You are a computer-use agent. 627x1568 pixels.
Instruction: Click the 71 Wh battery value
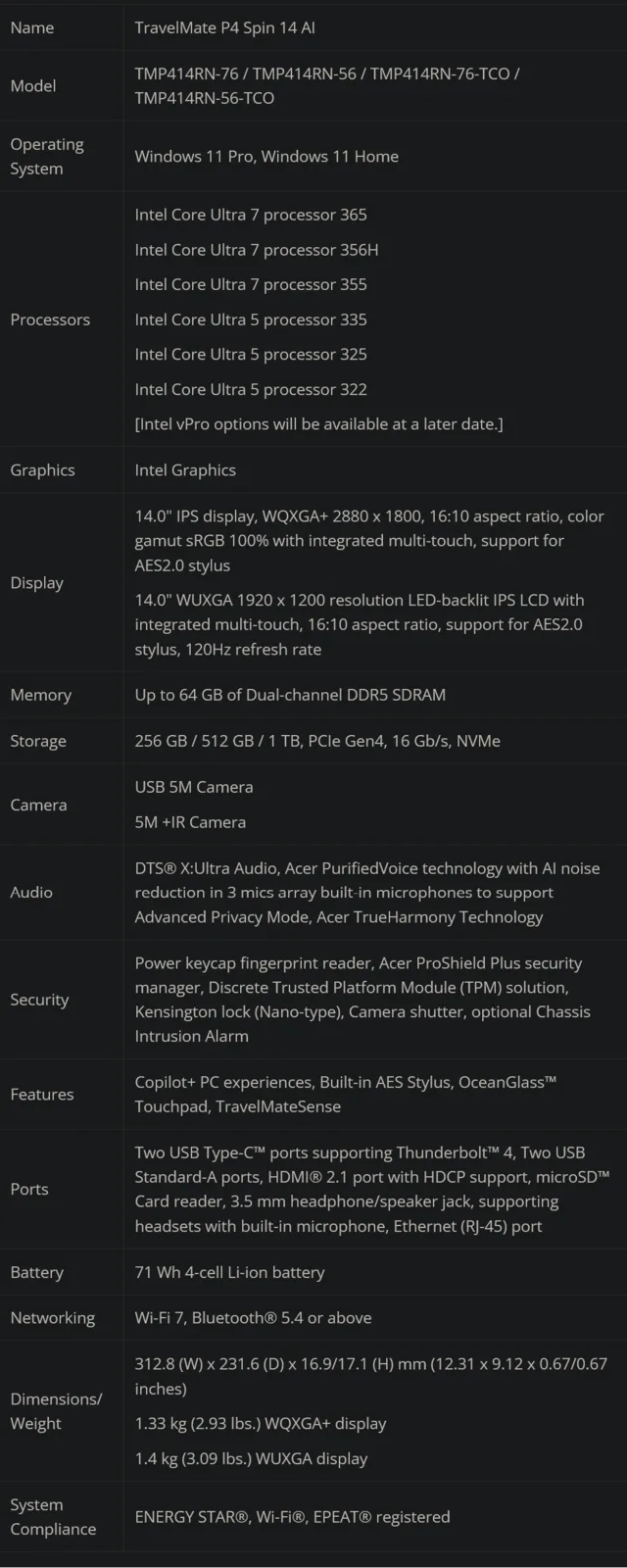[x=229, y=1272]
